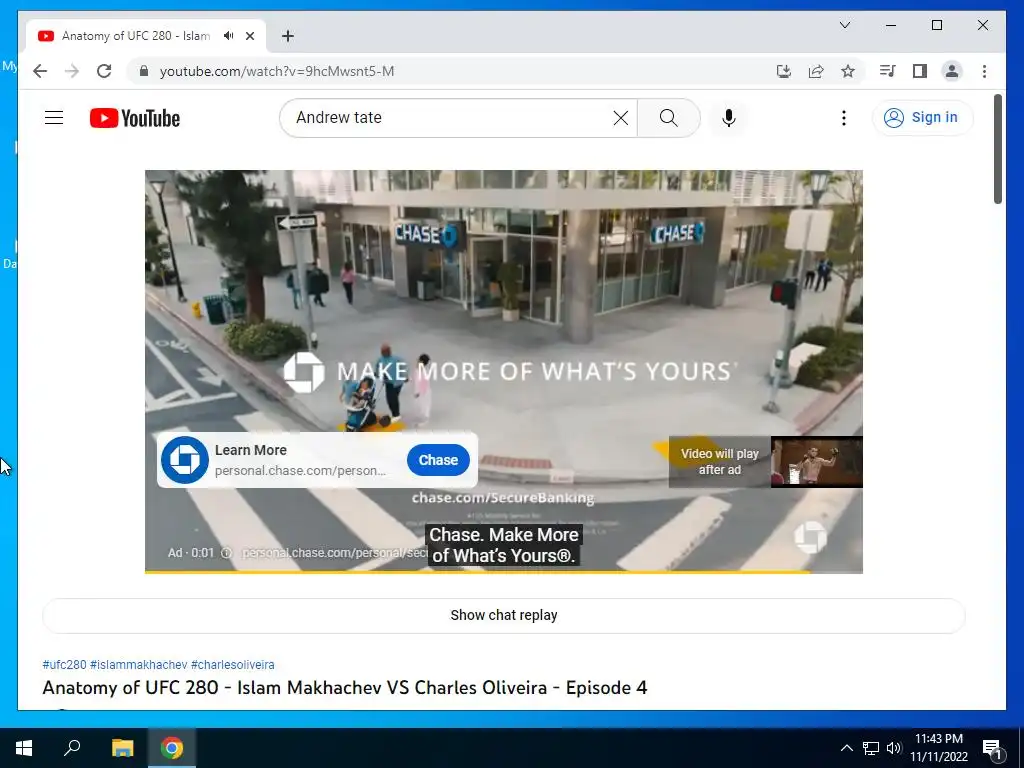Open the media control icon in Chrome toolbar
The image size is (1024, 768).
pos(887,71)
